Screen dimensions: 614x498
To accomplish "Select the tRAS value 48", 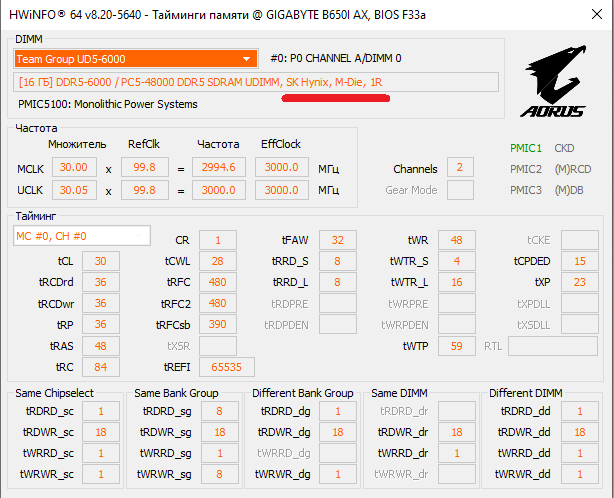I will click(x=101, y=346).
